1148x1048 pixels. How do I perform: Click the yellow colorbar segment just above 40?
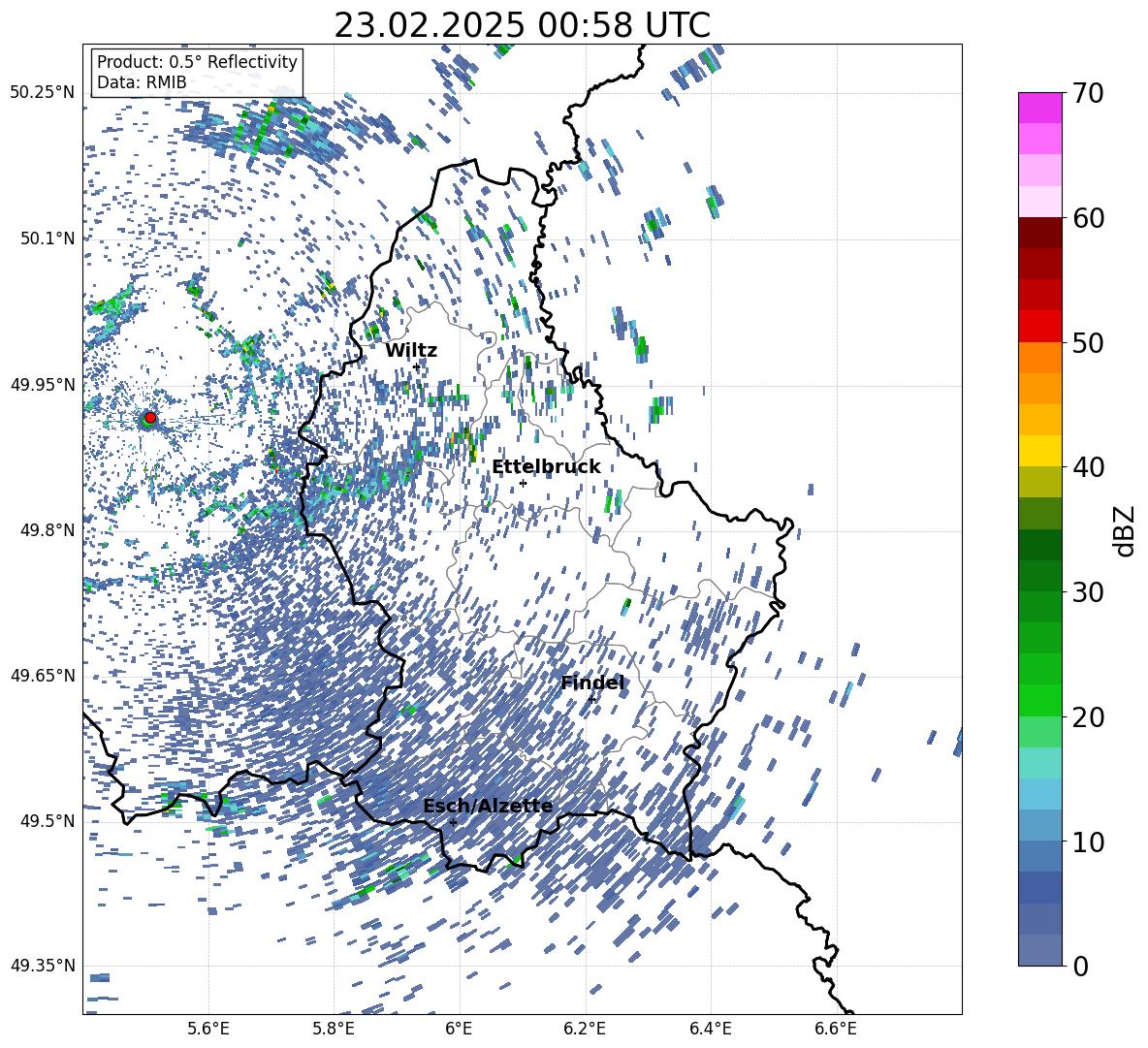1040,451
